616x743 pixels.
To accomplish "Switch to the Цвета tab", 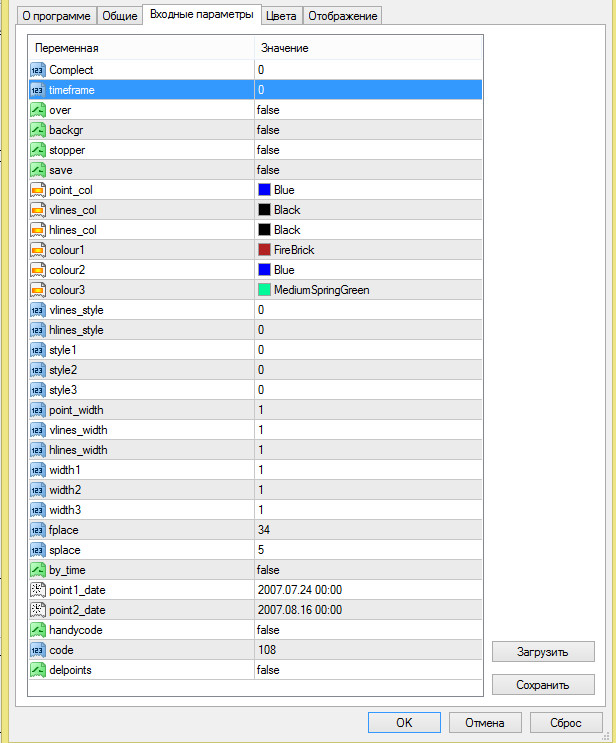I will point(281,16).
